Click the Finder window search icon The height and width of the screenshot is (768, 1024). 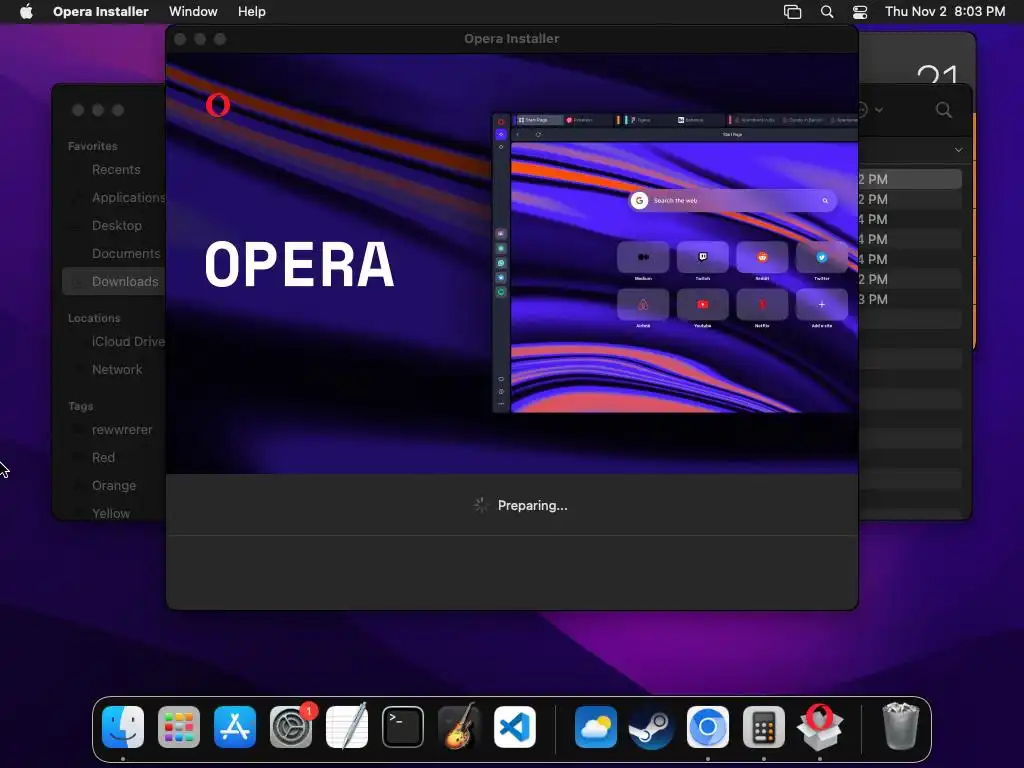[944, 110]
